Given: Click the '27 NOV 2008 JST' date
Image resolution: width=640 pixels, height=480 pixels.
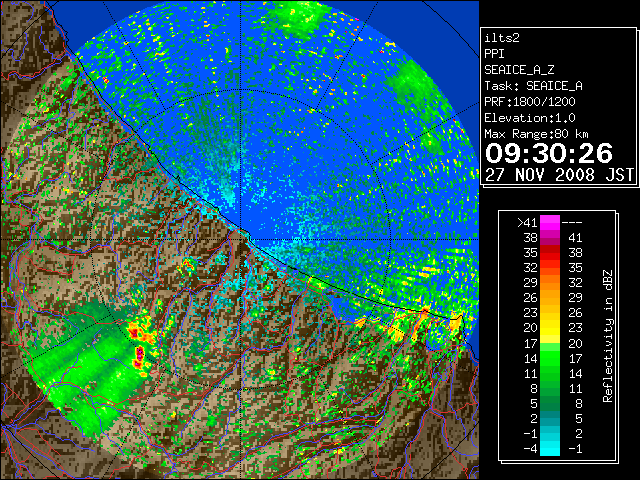Looking at the screenshot, I should pos(560,175).
